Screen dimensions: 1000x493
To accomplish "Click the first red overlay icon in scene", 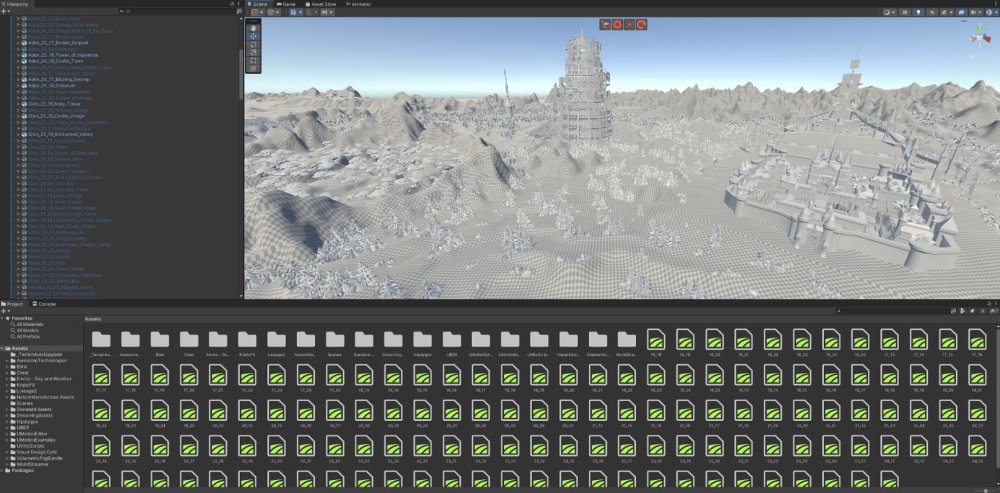I will (x=606, y=24).
